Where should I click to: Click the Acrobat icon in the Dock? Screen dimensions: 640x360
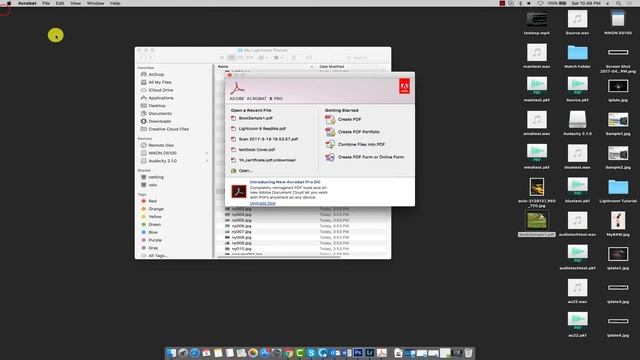point(382,353)
